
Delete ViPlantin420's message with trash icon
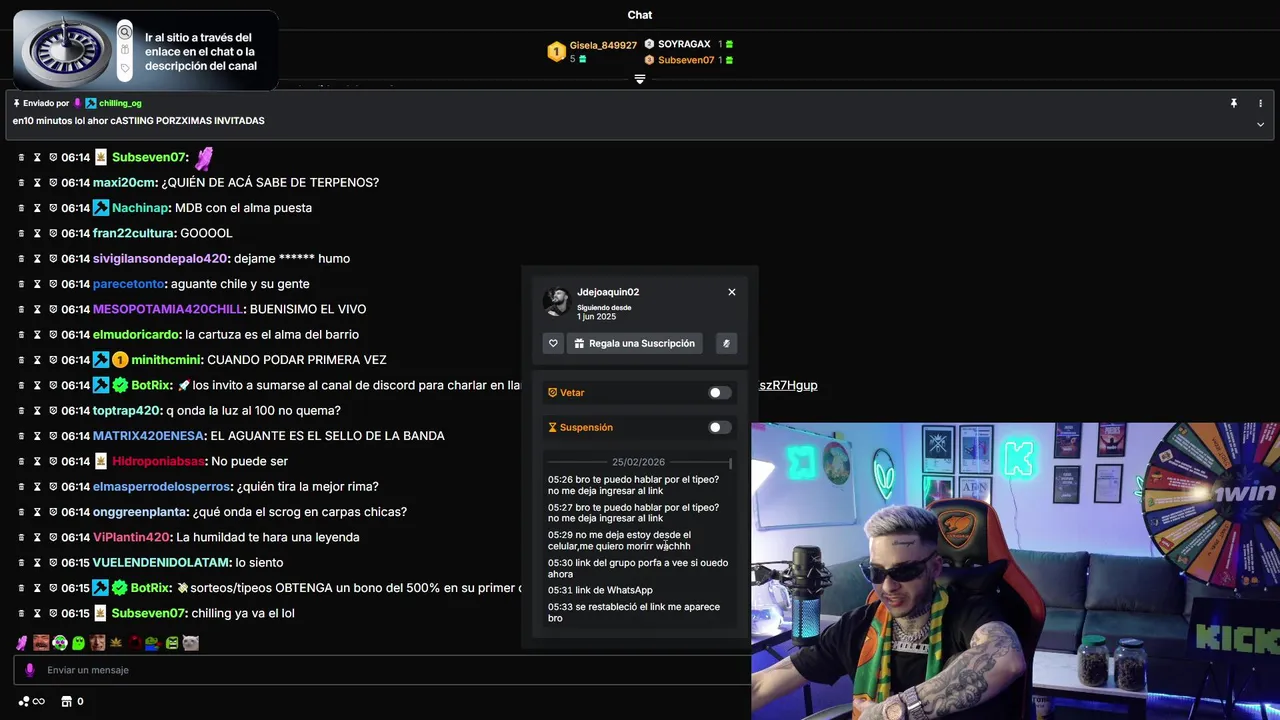pos(21,537)
